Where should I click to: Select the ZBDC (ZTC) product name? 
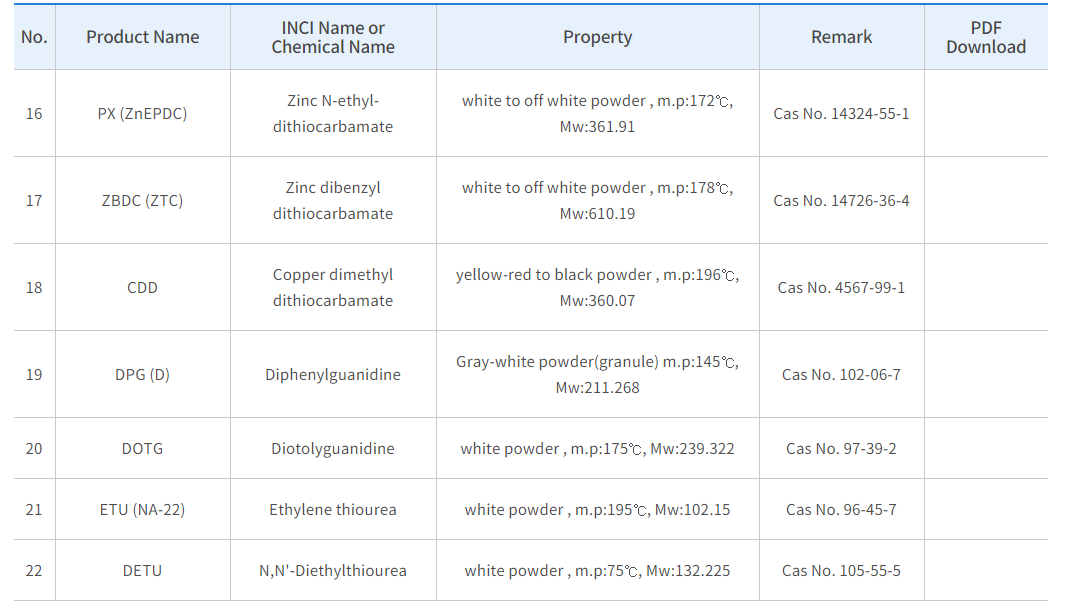click(142, 200)
